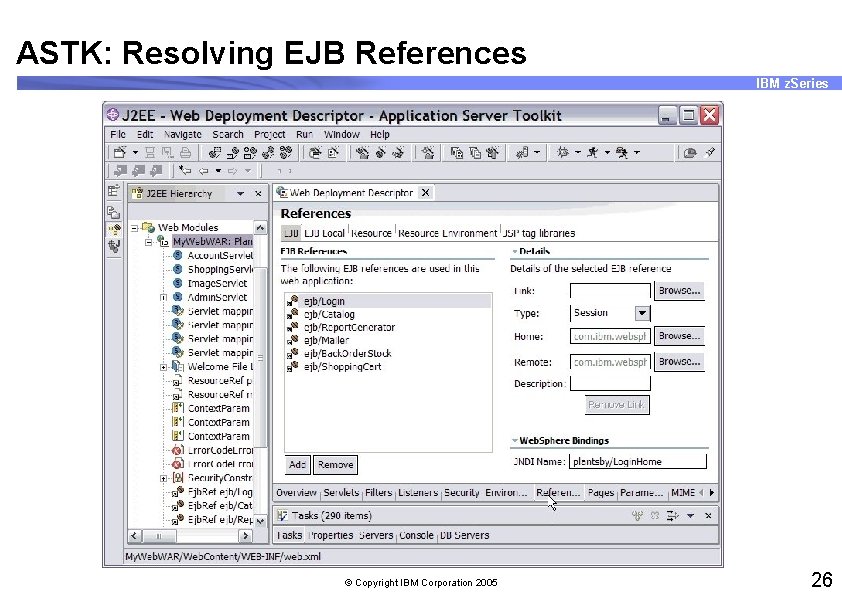Switch to the Console tab at the bottom

[417, 535]
